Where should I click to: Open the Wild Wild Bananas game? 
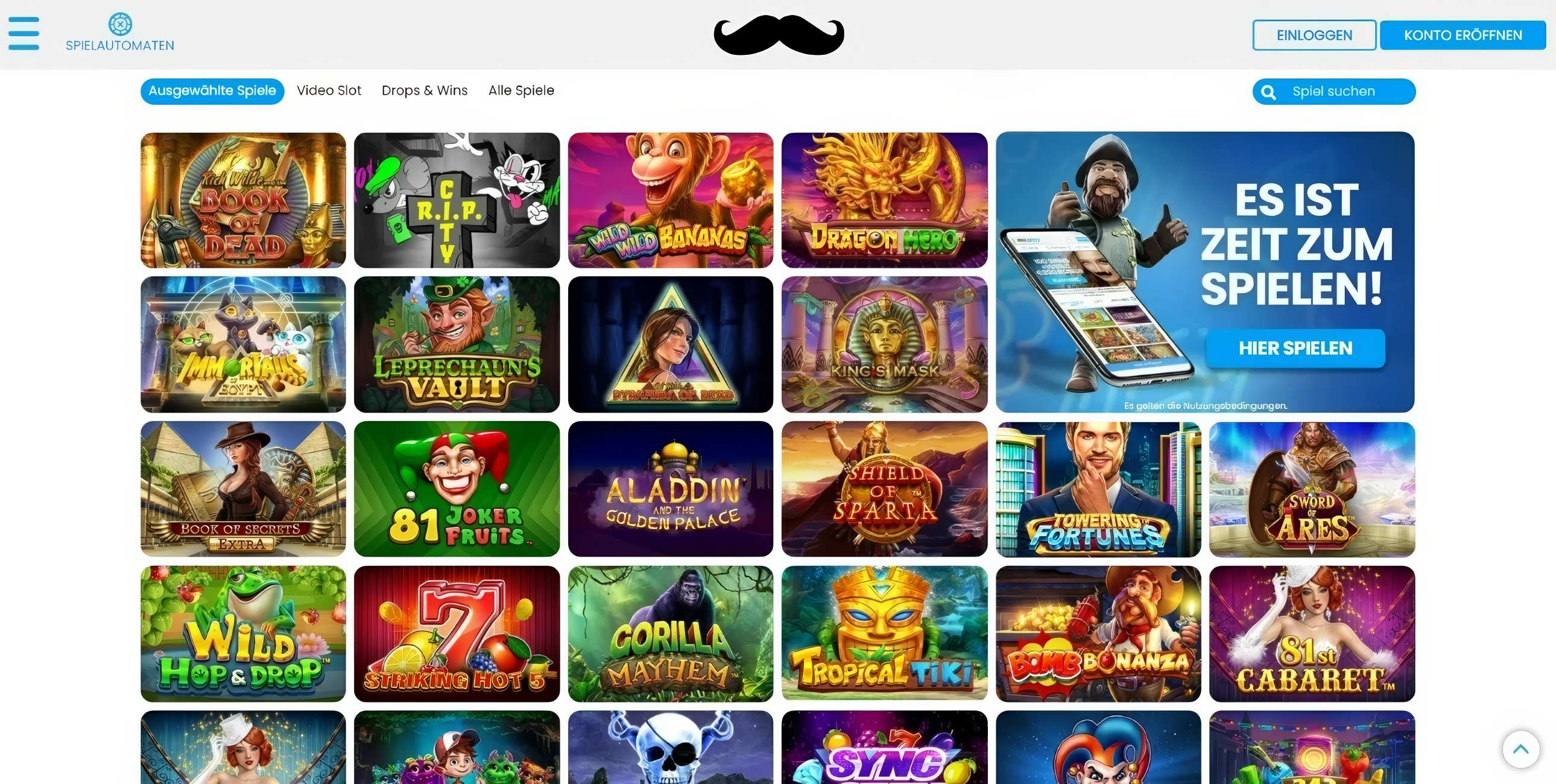(671, 200)
